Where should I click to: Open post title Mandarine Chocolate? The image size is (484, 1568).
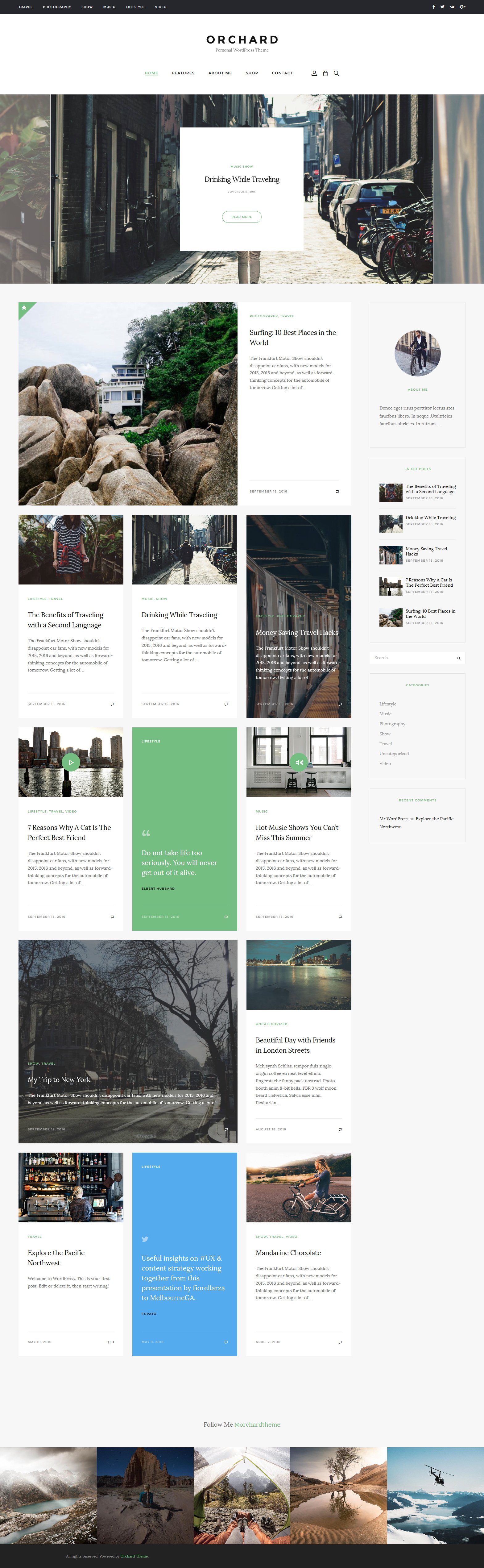(288, 1253)
